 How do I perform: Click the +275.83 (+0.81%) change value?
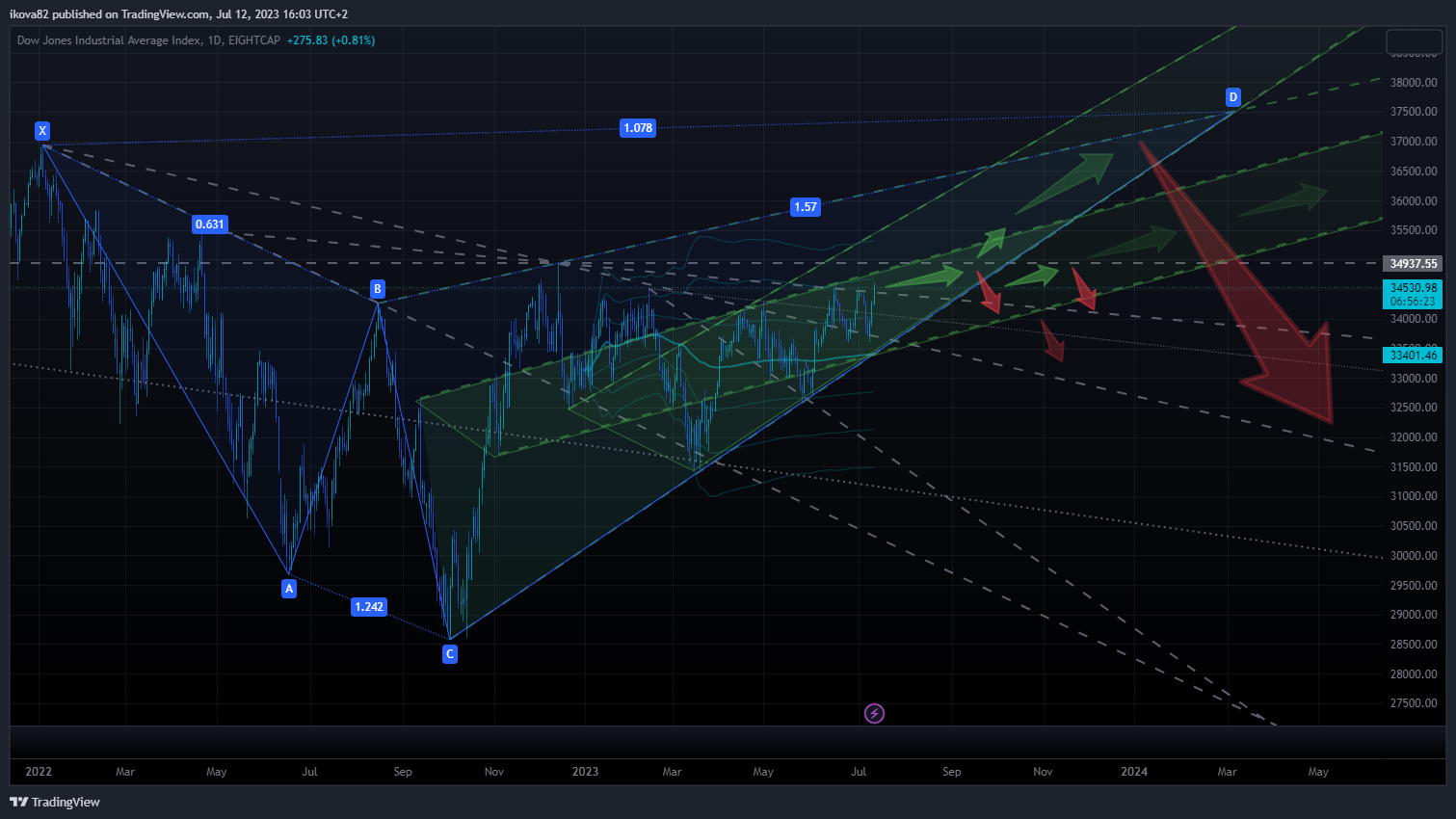331,40
